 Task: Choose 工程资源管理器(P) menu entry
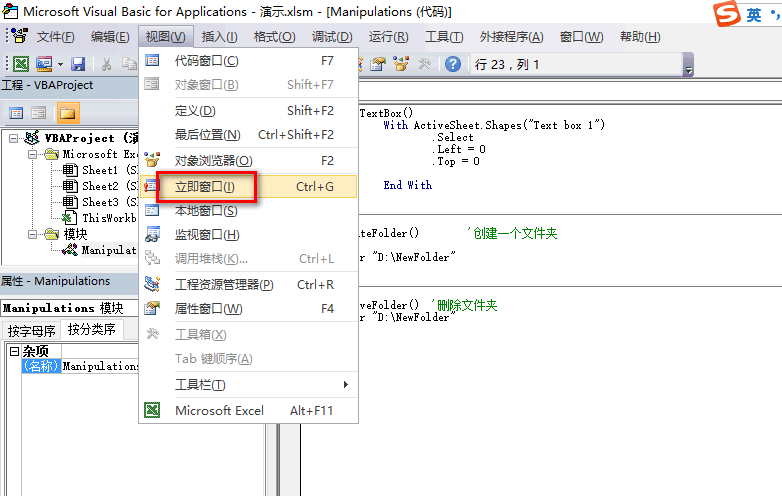coord(248,285)
